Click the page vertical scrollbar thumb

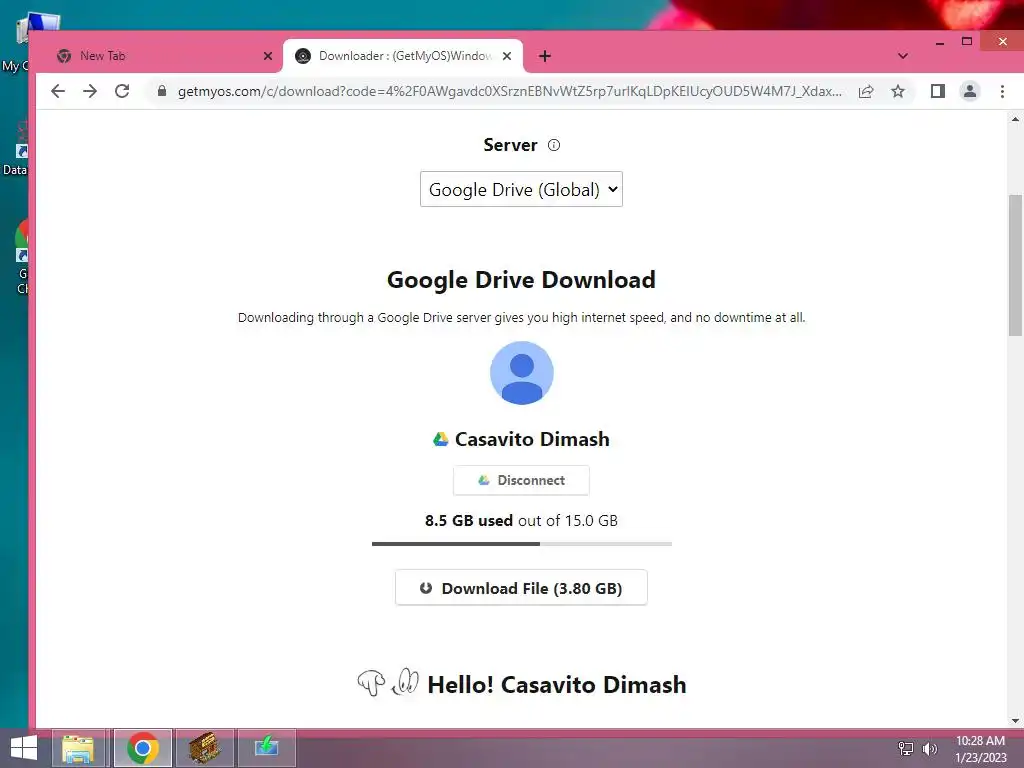[x=1016, y=265]
